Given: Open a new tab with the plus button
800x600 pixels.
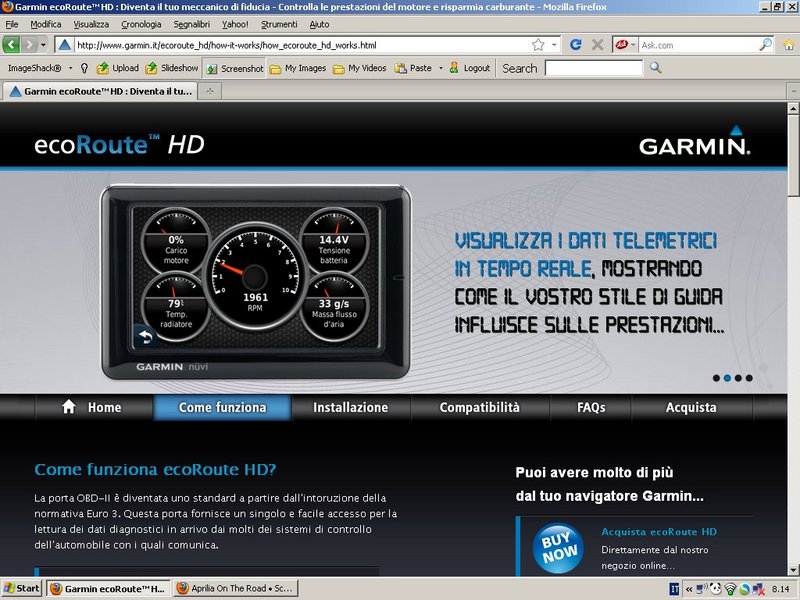Looking at the screenshot, I should 210,91.
